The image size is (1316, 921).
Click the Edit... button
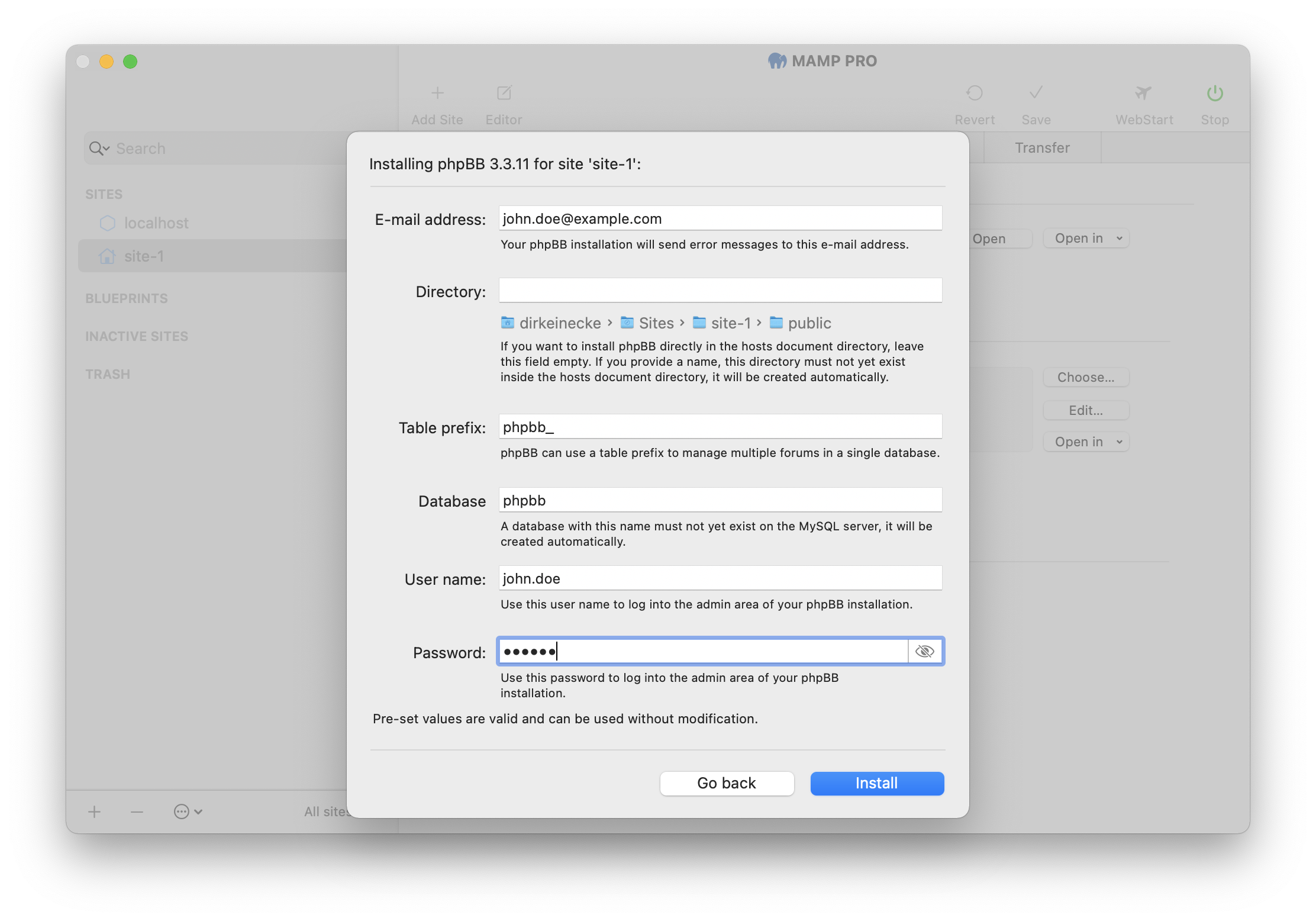pos(1086,410)
